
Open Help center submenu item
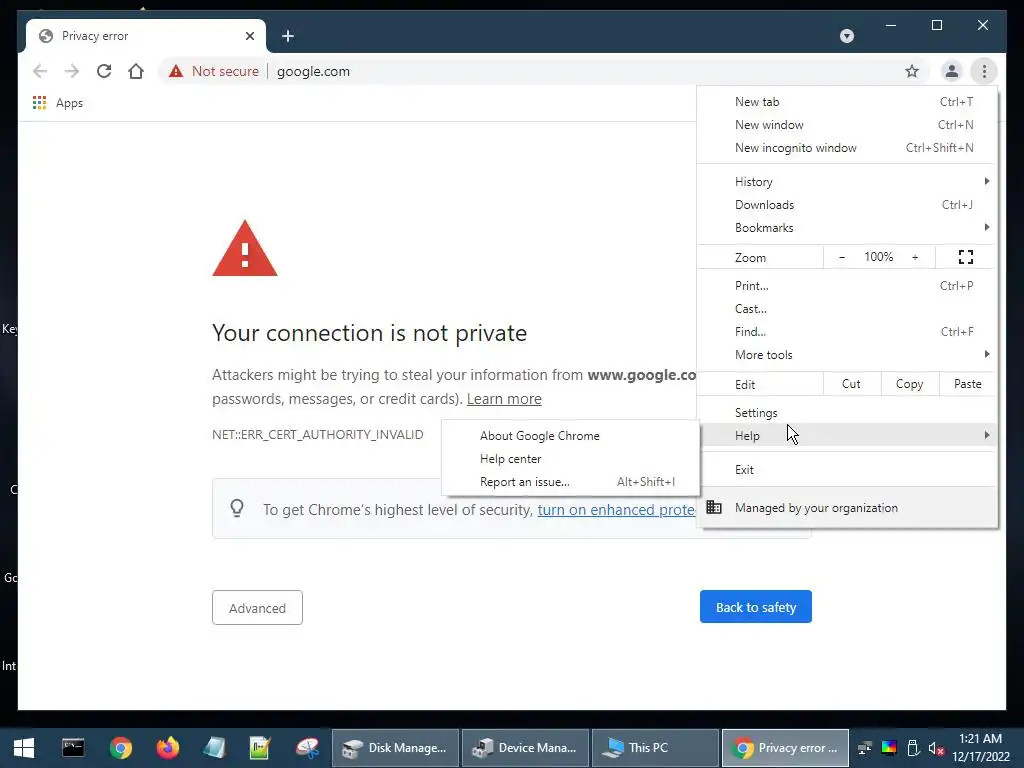click(570, 458)
